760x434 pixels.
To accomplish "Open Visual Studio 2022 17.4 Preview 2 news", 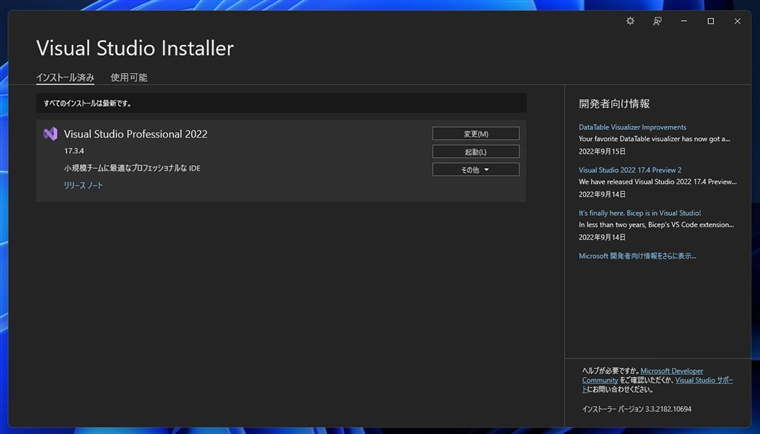I will pyautogui.click(x=630, y=170).
